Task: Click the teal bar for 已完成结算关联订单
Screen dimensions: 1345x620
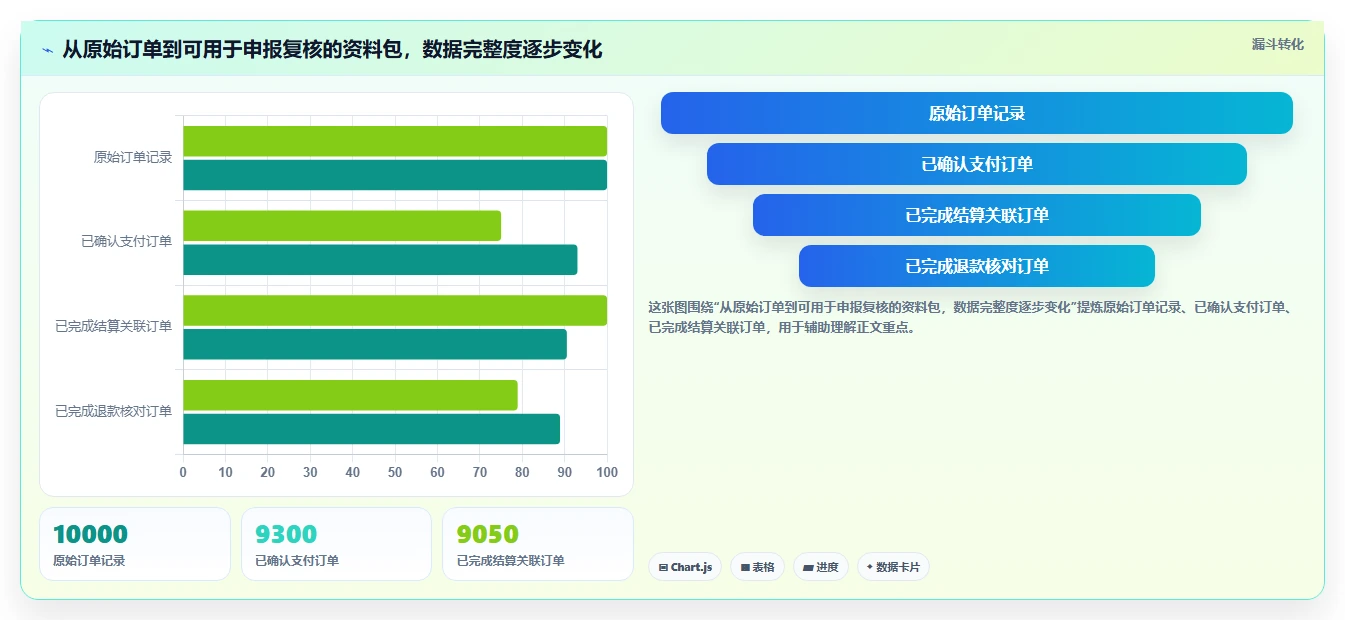Action: [x=375, y=344]
